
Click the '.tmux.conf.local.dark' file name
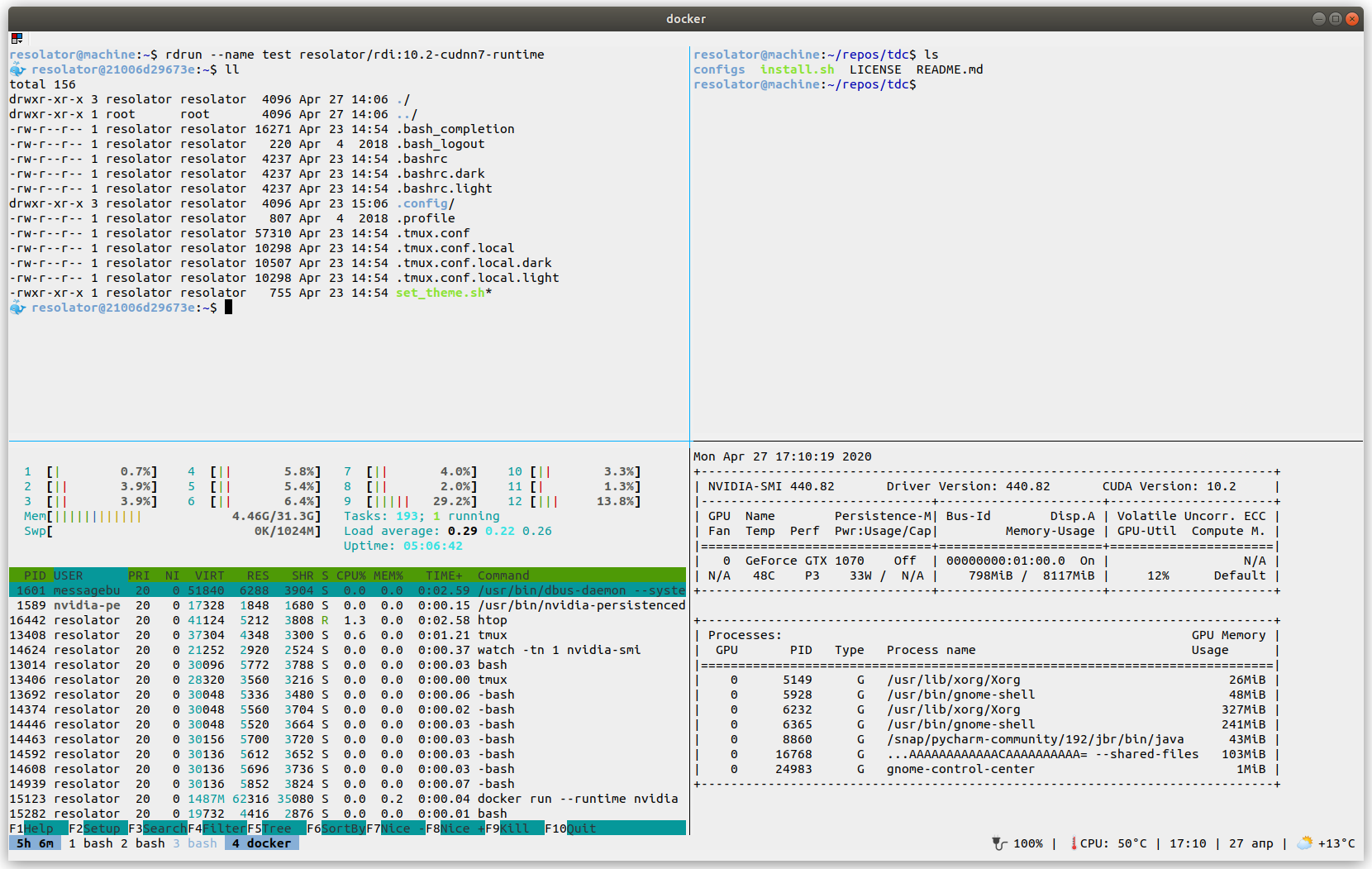[474, 263]
